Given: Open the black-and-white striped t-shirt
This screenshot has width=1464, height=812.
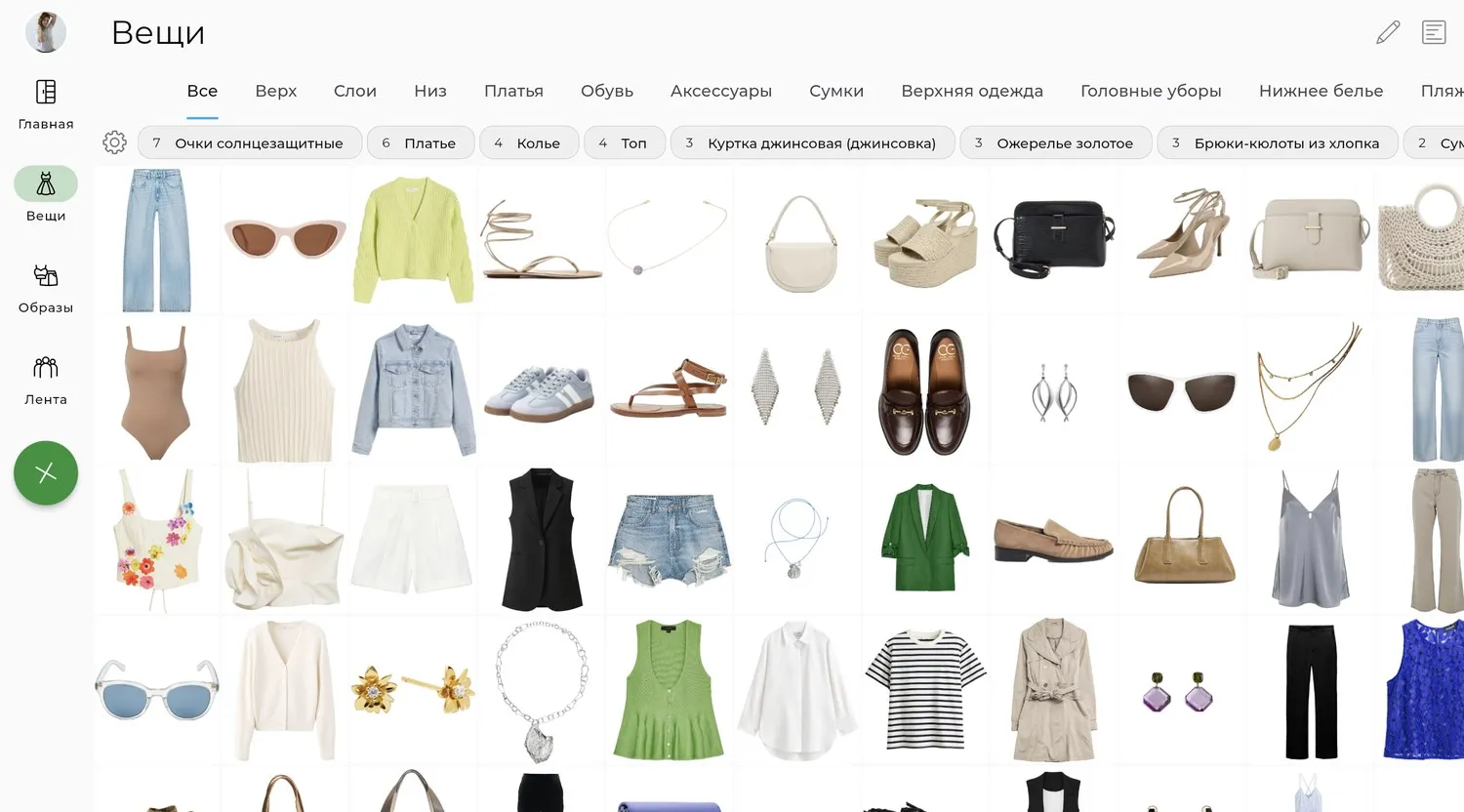Looking at the screenshot, I should pyautogui.click(x=925, y=691).
